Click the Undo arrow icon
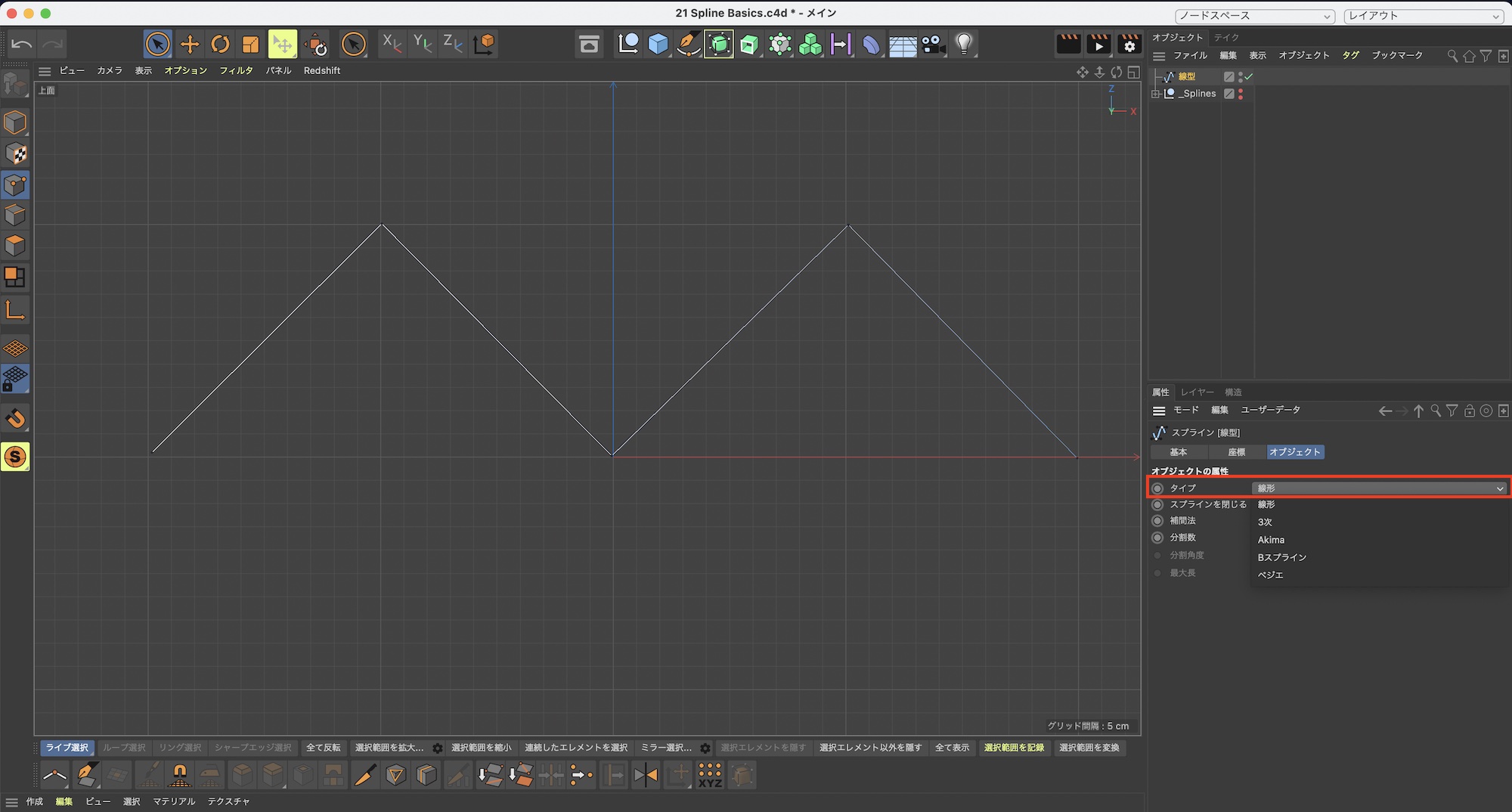Viewport: 1512px width, 812px height. point(22,45)
